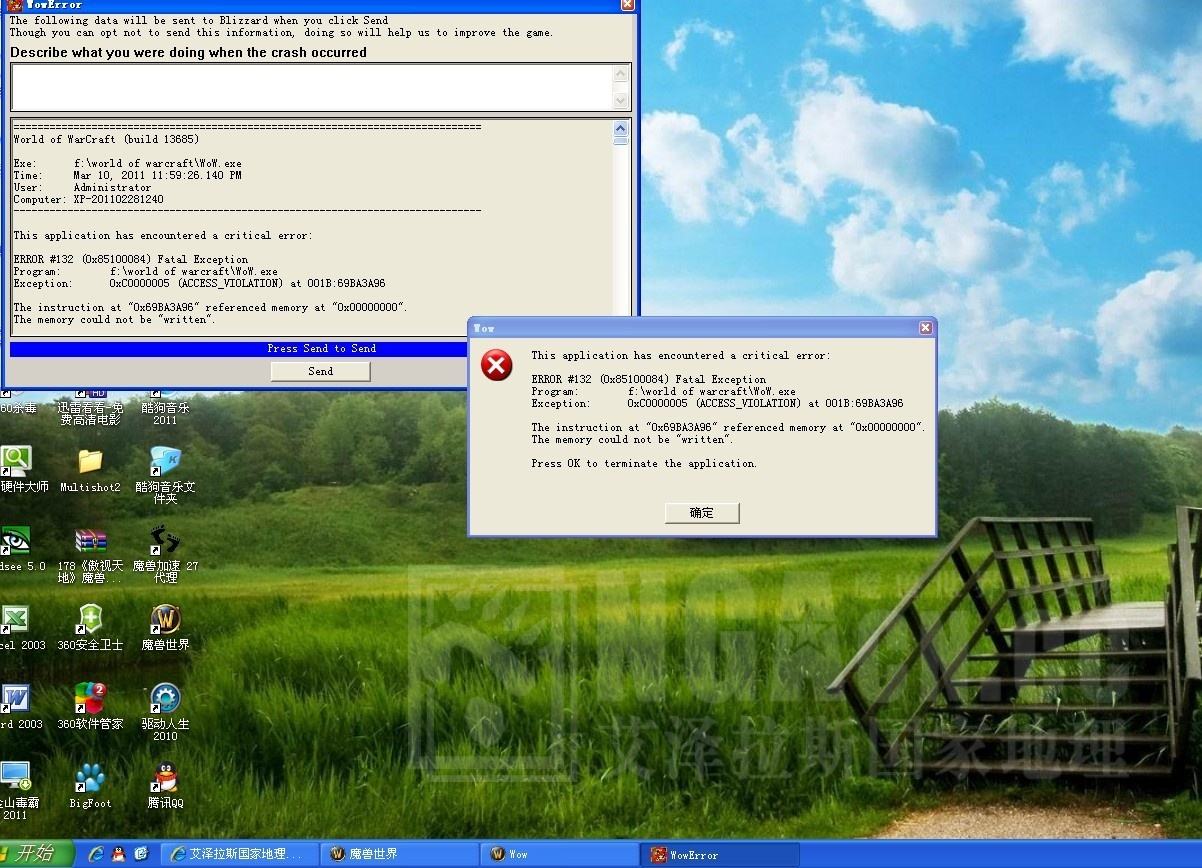1202x868 pixels.
Task: Open 魔兽加速 27代理 desktop shortcut
Action: (165, 555)
